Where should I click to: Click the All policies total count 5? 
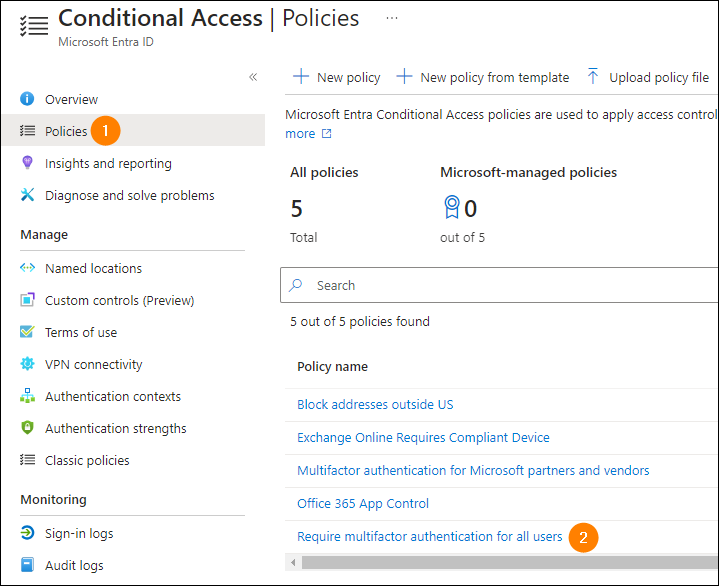[297, 209]
